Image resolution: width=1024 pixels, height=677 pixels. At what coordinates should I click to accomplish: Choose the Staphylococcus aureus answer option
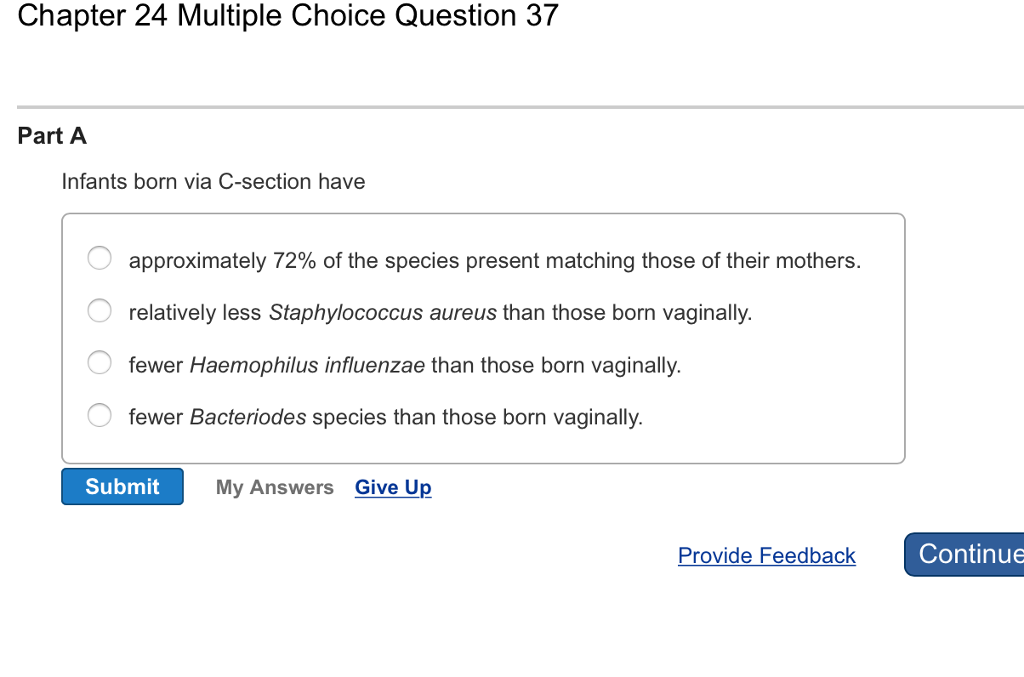(99, 311)
